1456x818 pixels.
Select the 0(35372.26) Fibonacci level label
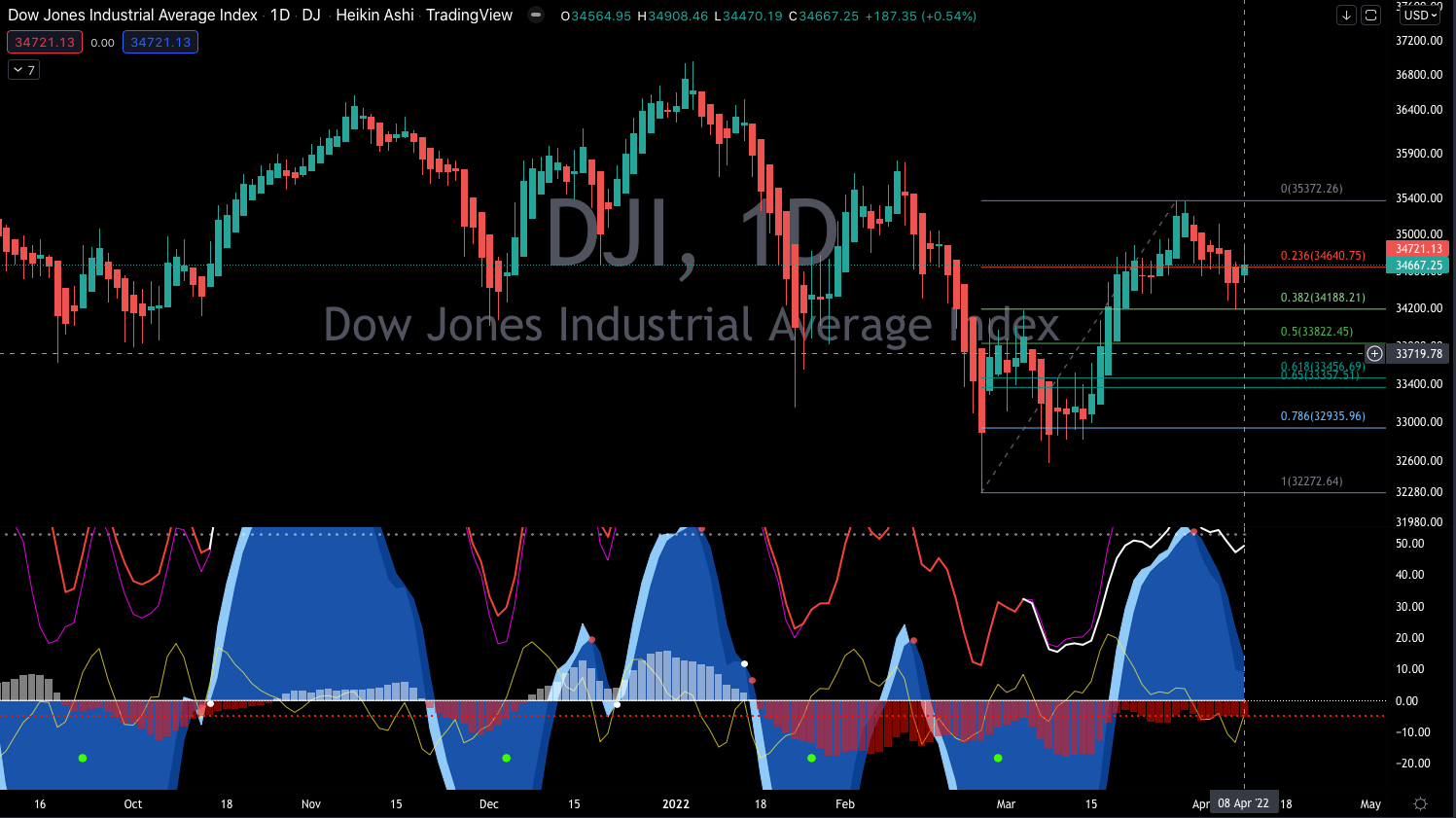1312,189
